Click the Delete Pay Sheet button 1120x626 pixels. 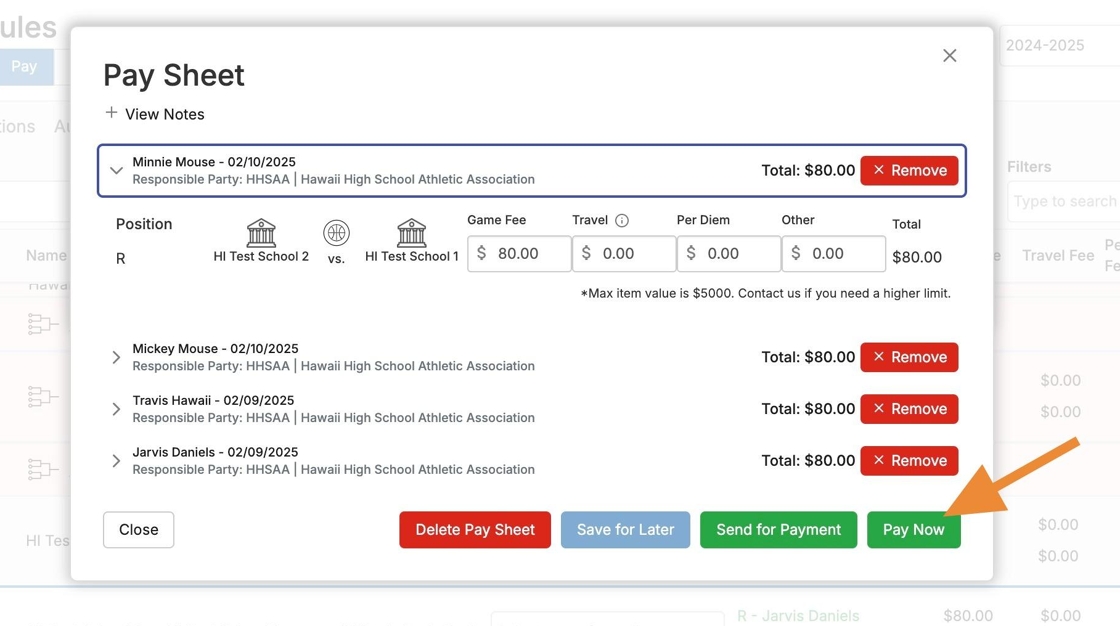tap(475, 530)
